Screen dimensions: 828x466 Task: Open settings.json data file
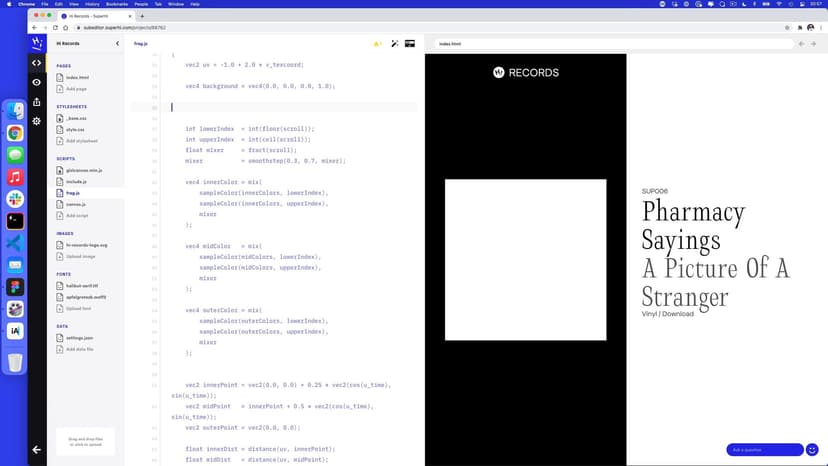[79, 338]
